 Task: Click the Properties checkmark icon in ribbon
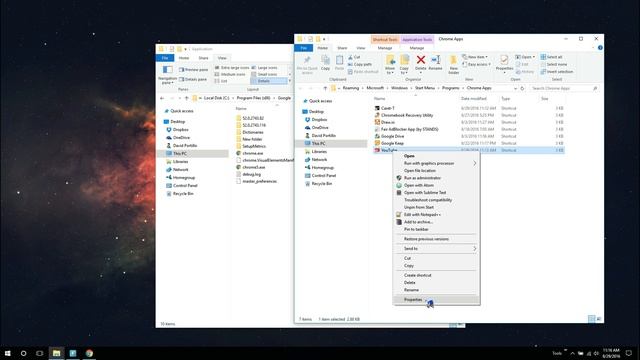[x=504, y=60]
